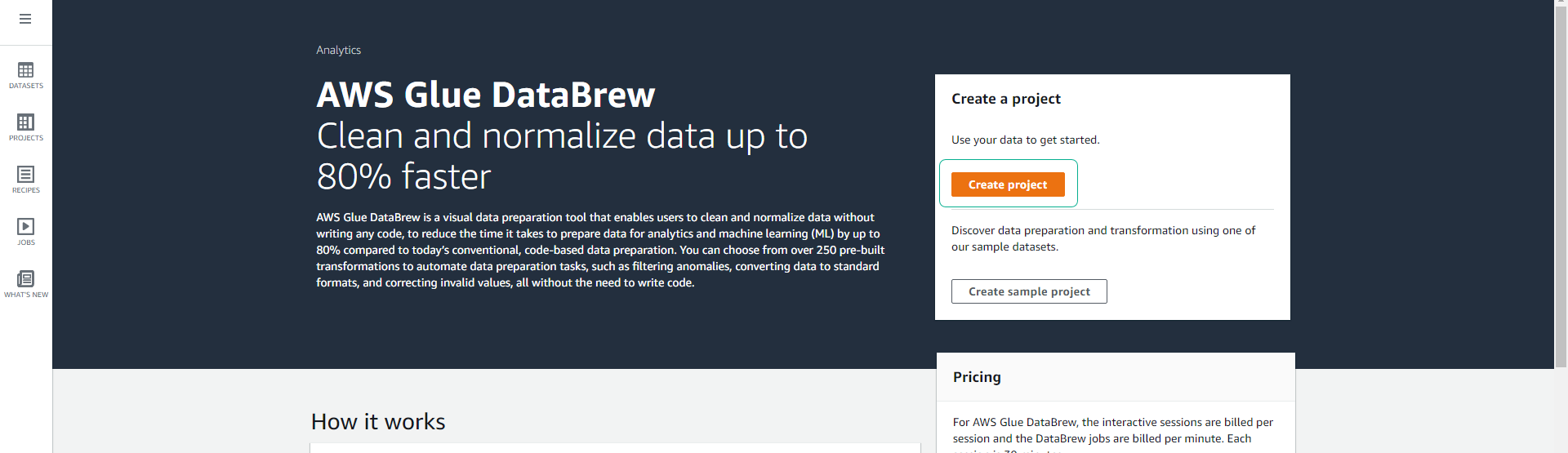Open the Datasets grid icon

pos(26,70)
